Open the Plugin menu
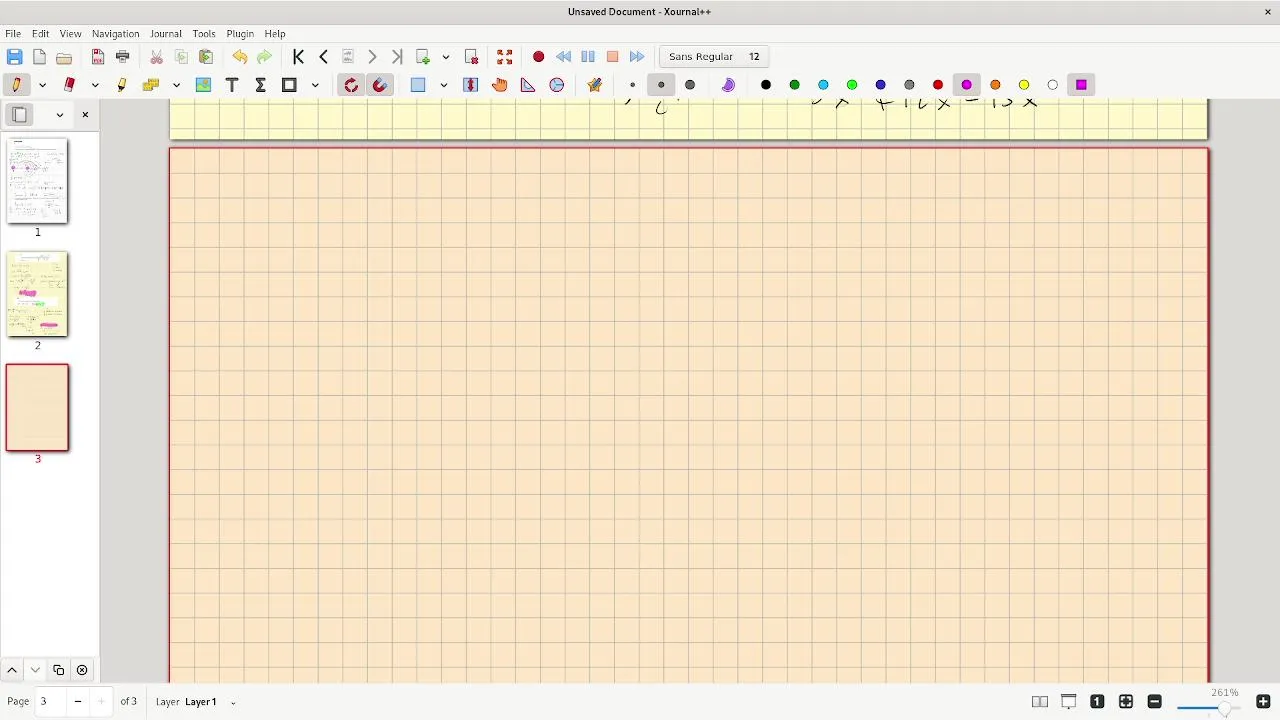This screenshot has height=720, width=1280. 240,34
